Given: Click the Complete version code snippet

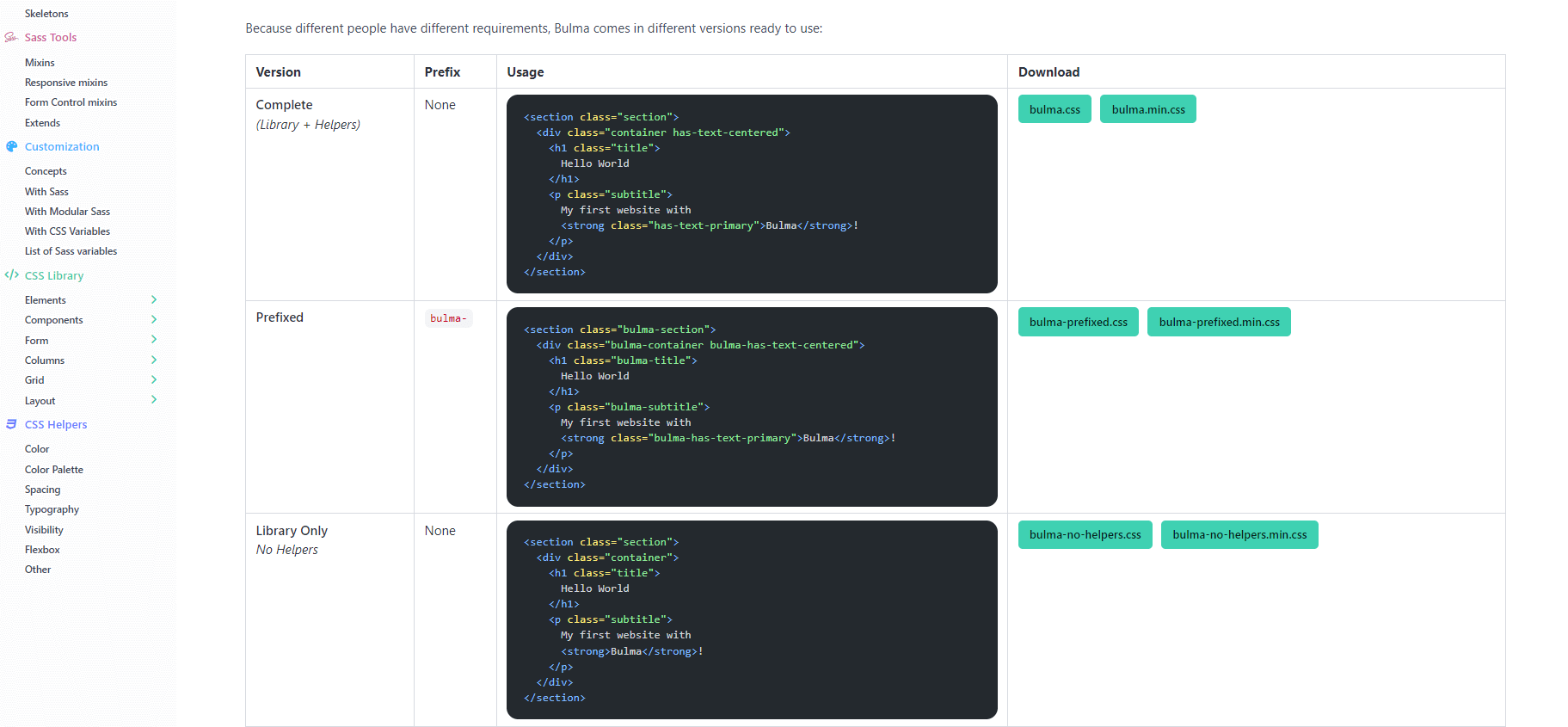Looking at the screenshot, I should coord(752,194).
